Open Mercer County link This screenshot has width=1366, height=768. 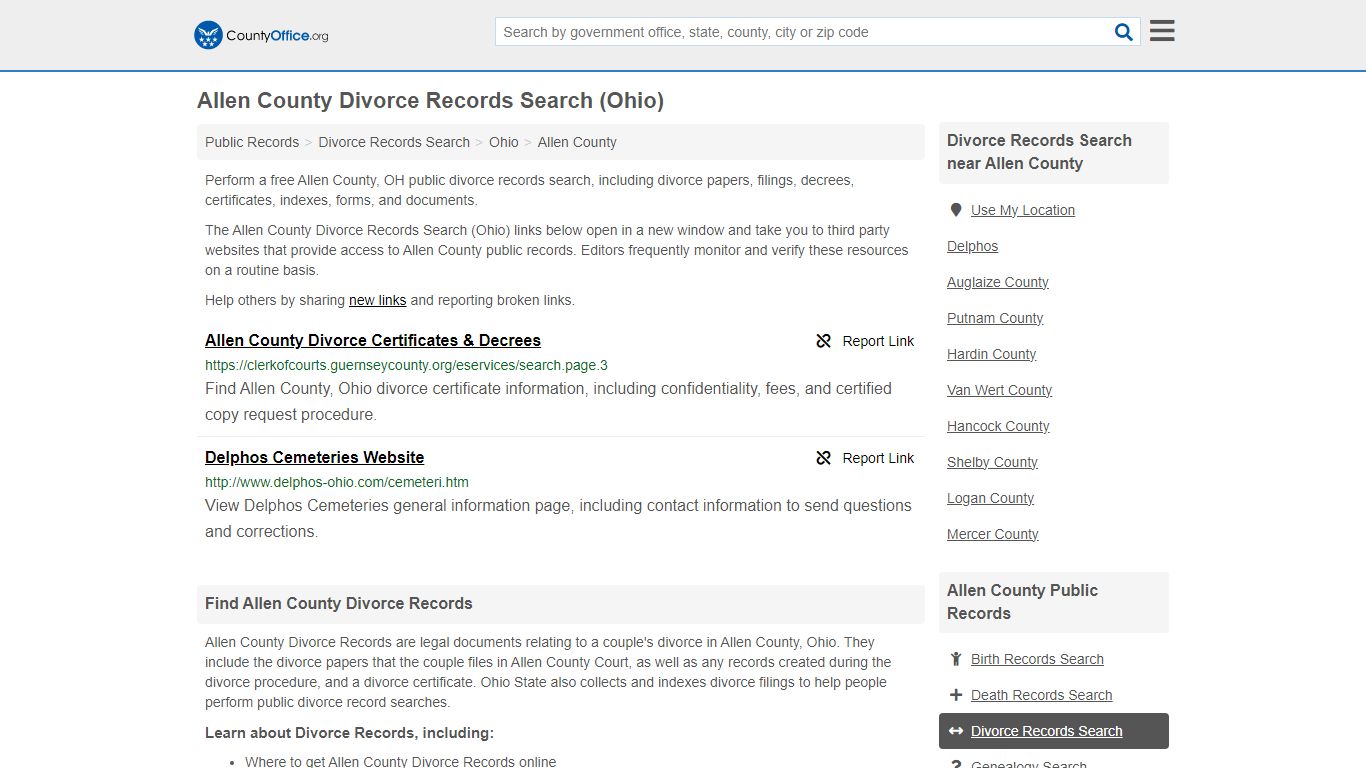(x=992, y=534)
